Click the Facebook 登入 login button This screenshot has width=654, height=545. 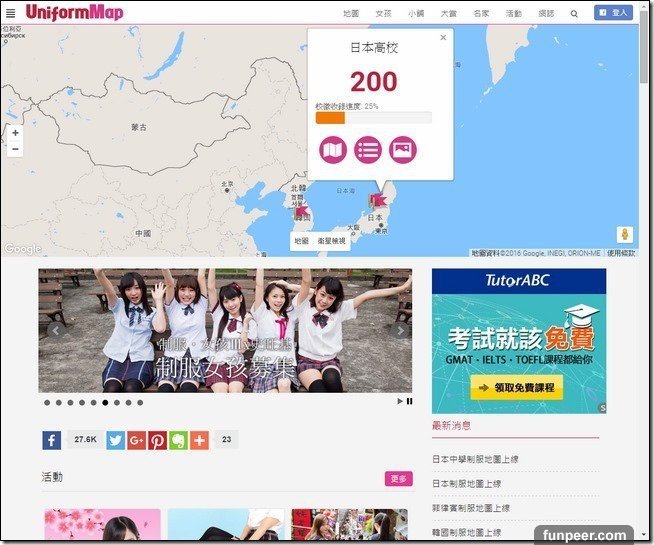point(613,13)
